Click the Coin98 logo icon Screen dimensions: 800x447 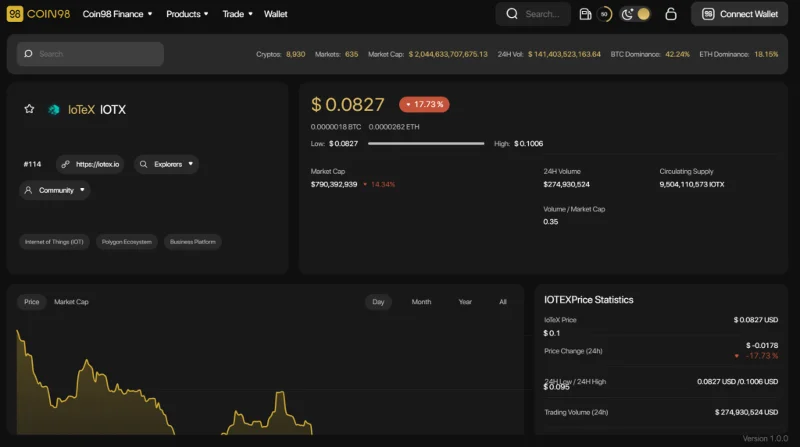(x=15, y=14)
